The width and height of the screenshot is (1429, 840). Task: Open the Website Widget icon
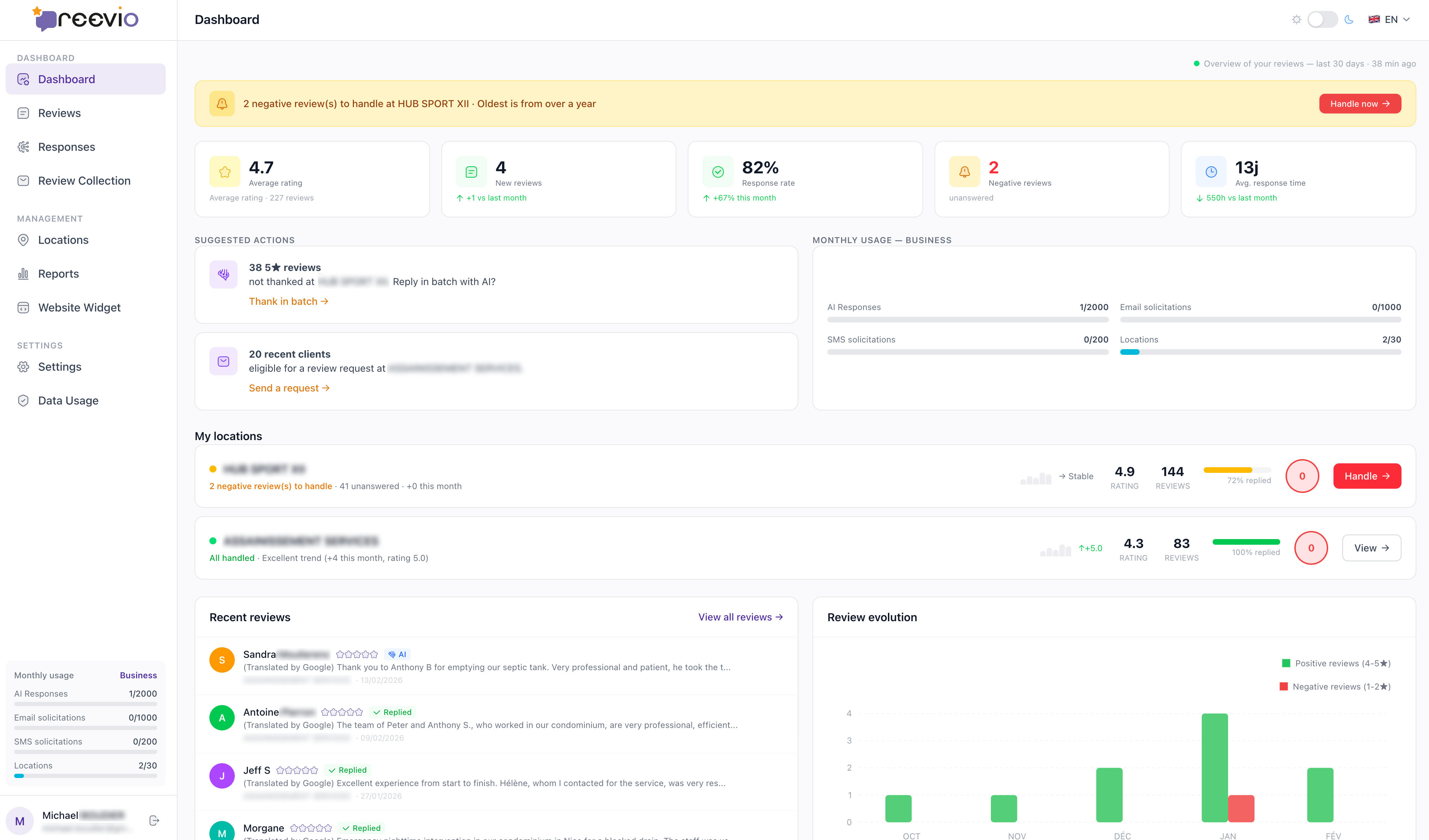tap(23, 307)
